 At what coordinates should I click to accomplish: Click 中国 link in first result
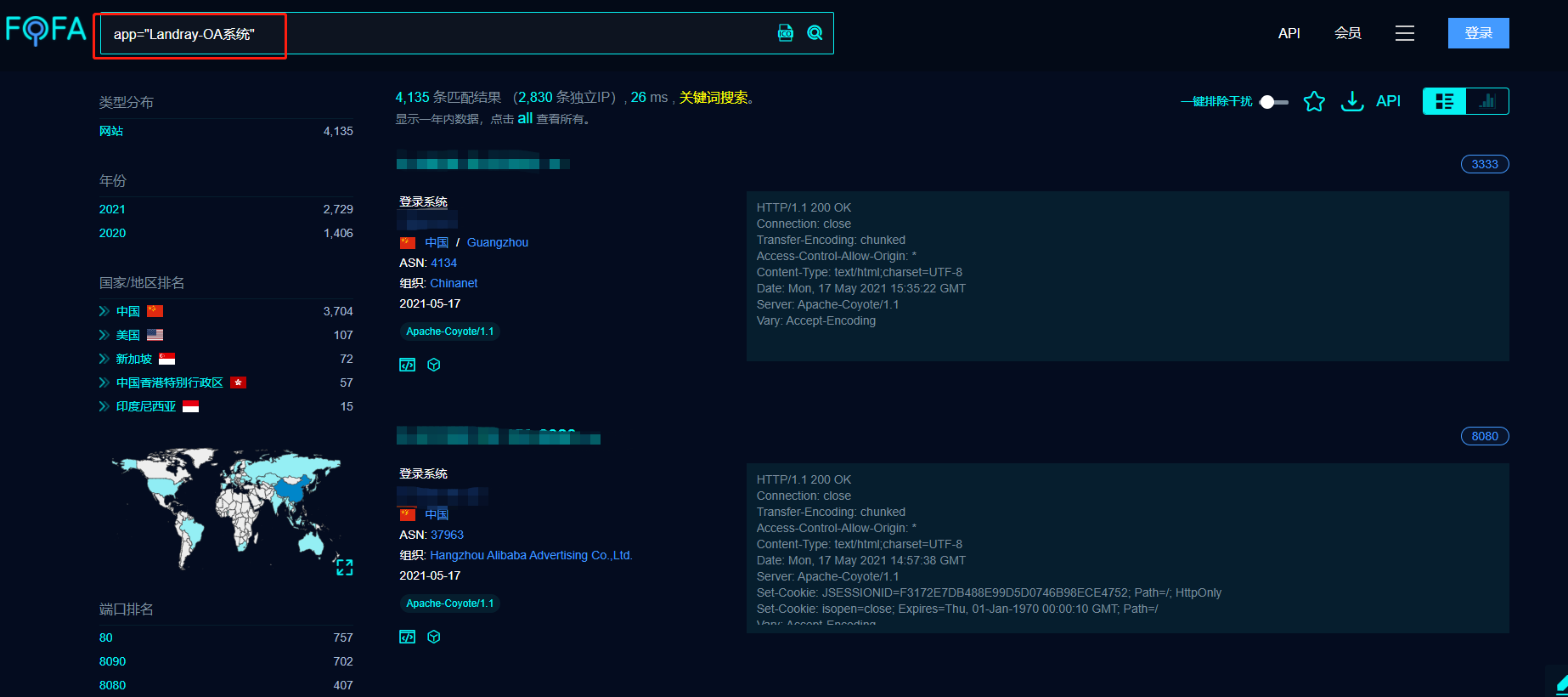point(437,242)
